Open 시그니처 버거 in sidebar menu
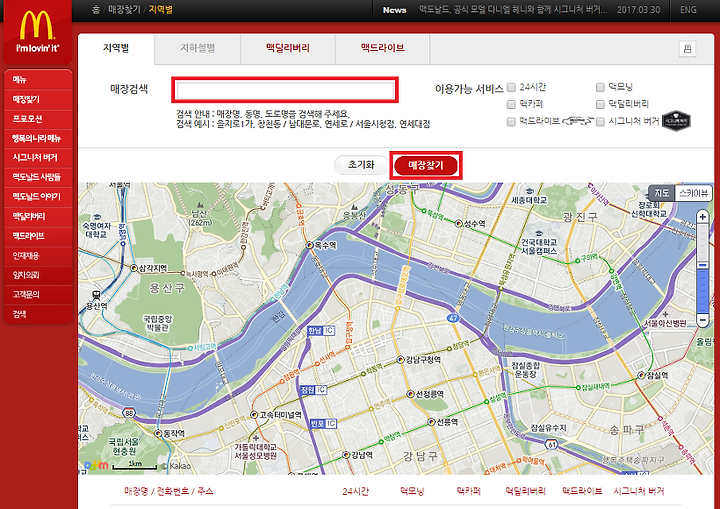Image resolution: width=720 pixels, height=509 pixels. tap(38, 158)
